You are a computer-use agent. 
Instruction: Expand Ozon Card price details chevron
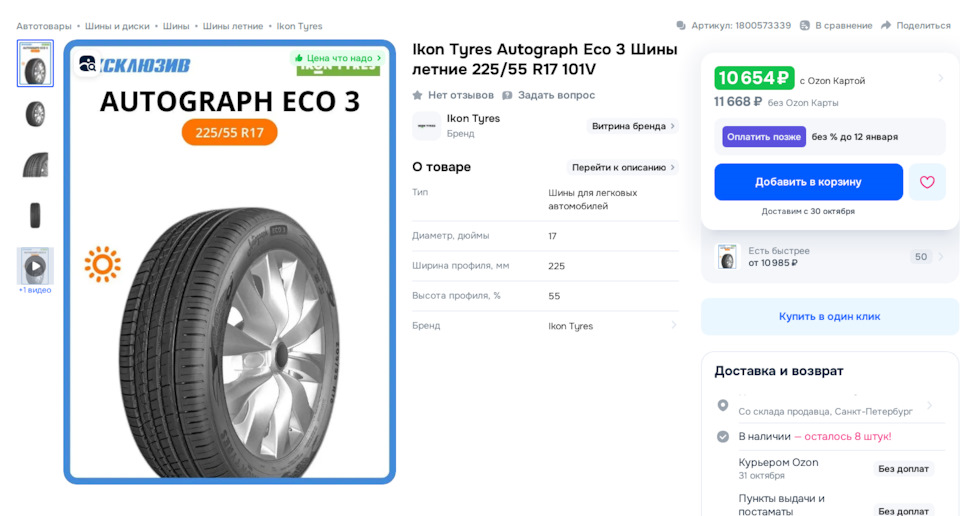point(940,78)
